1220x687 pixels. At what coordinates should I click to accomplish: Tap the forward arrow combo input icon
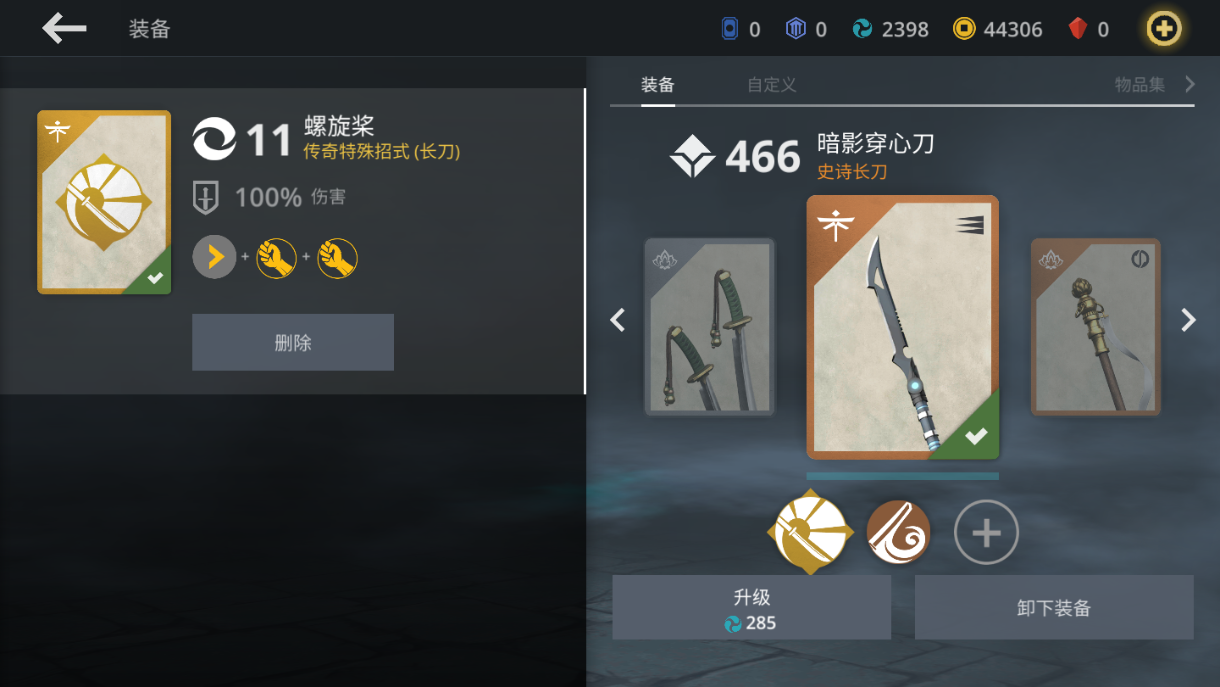click(x=214, y=259)
